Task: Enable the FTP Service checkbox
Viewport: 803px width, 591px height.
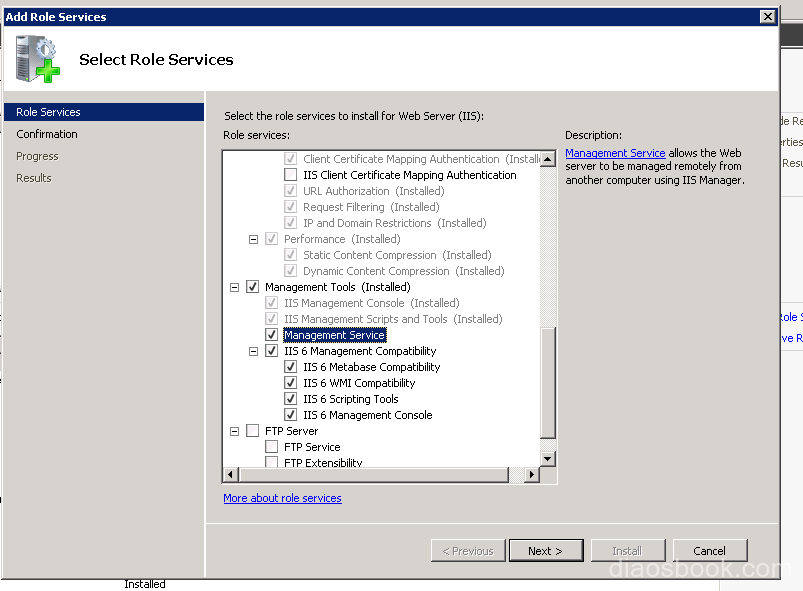Action: (x=271, y=447)
